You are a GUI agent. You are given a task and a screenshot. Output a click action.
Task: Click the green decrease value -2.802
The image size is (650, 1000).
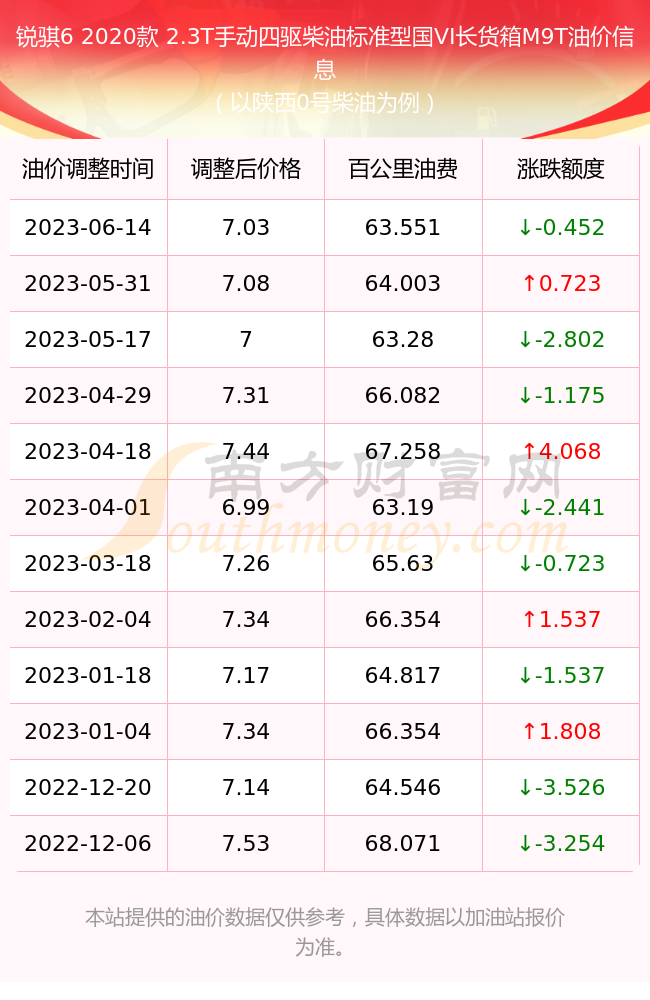tap(561, 339)
